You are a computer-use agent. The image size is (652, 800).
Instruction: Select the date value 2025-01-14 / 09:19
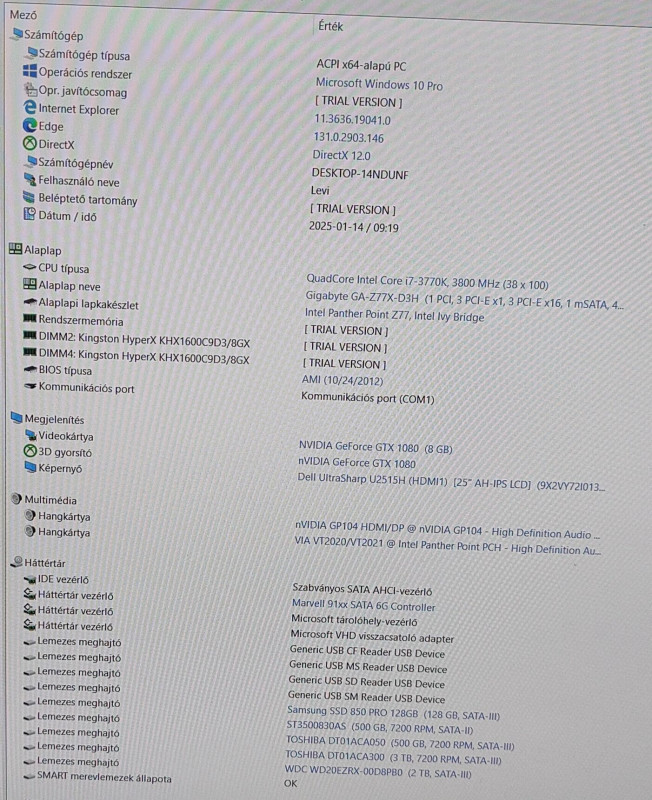pyautogui.click(x=354, y=227)
